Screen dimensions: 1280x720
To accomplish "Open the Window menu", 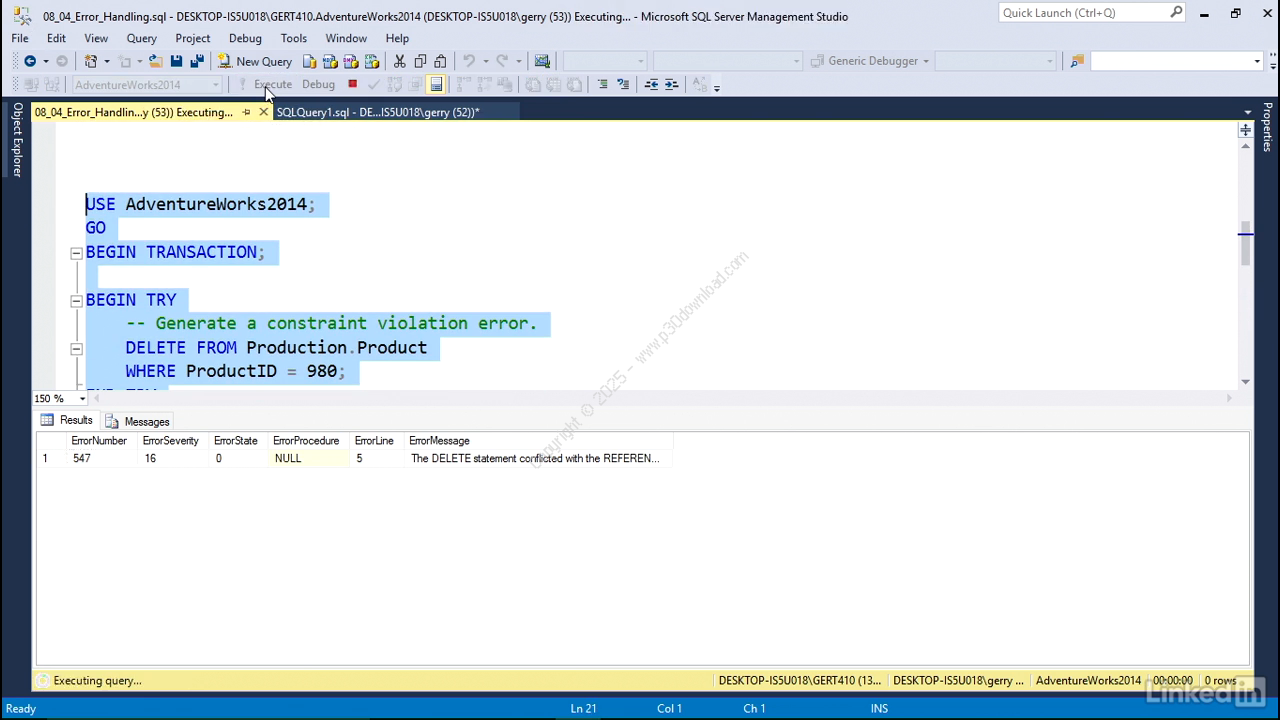I will click(346, 38).
